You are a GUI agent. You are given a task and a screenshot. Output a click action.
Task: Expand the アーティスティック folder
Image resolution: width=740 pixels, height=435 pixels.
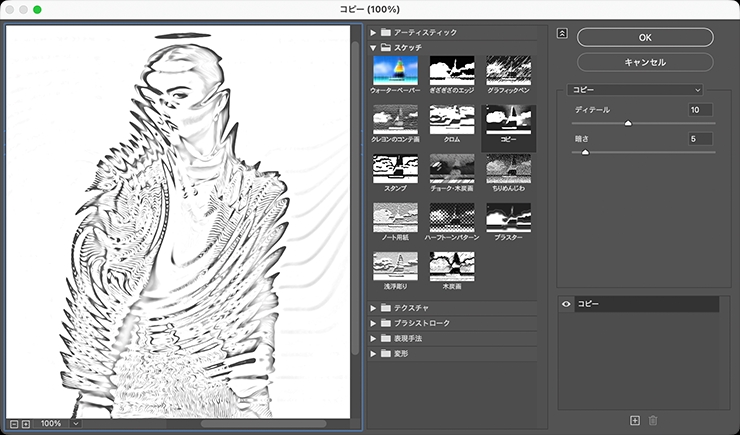tap(374, 33)
